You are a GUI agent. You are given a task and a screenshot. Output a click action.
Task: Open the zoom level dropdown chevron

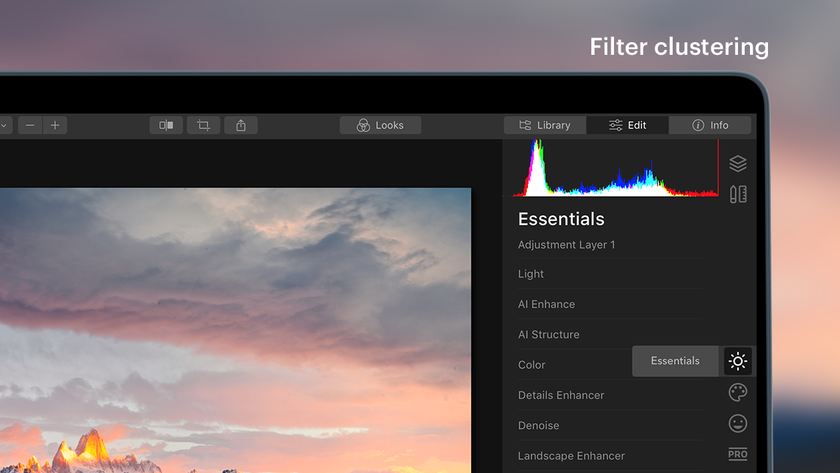(4, 125)
